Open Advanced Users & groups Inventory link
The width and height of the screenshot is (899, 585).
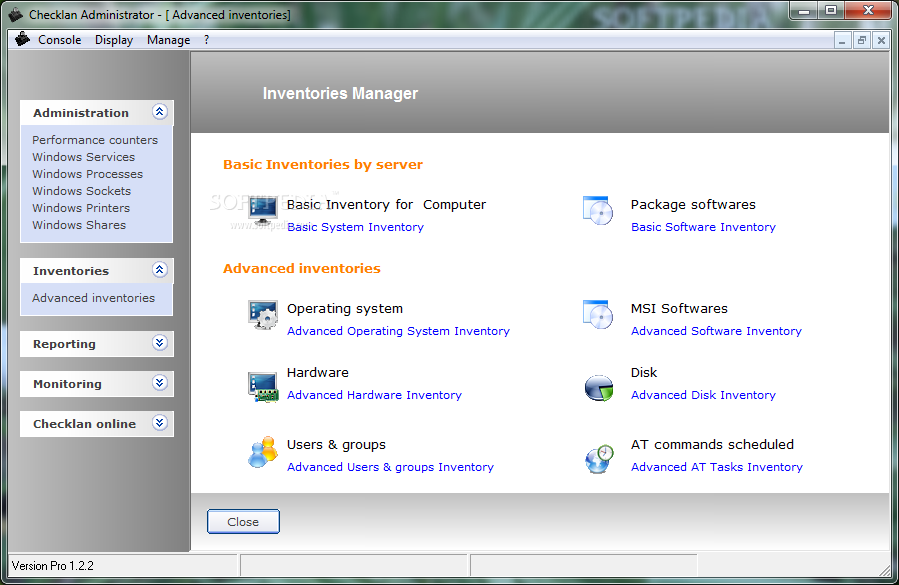click(390, 467)
